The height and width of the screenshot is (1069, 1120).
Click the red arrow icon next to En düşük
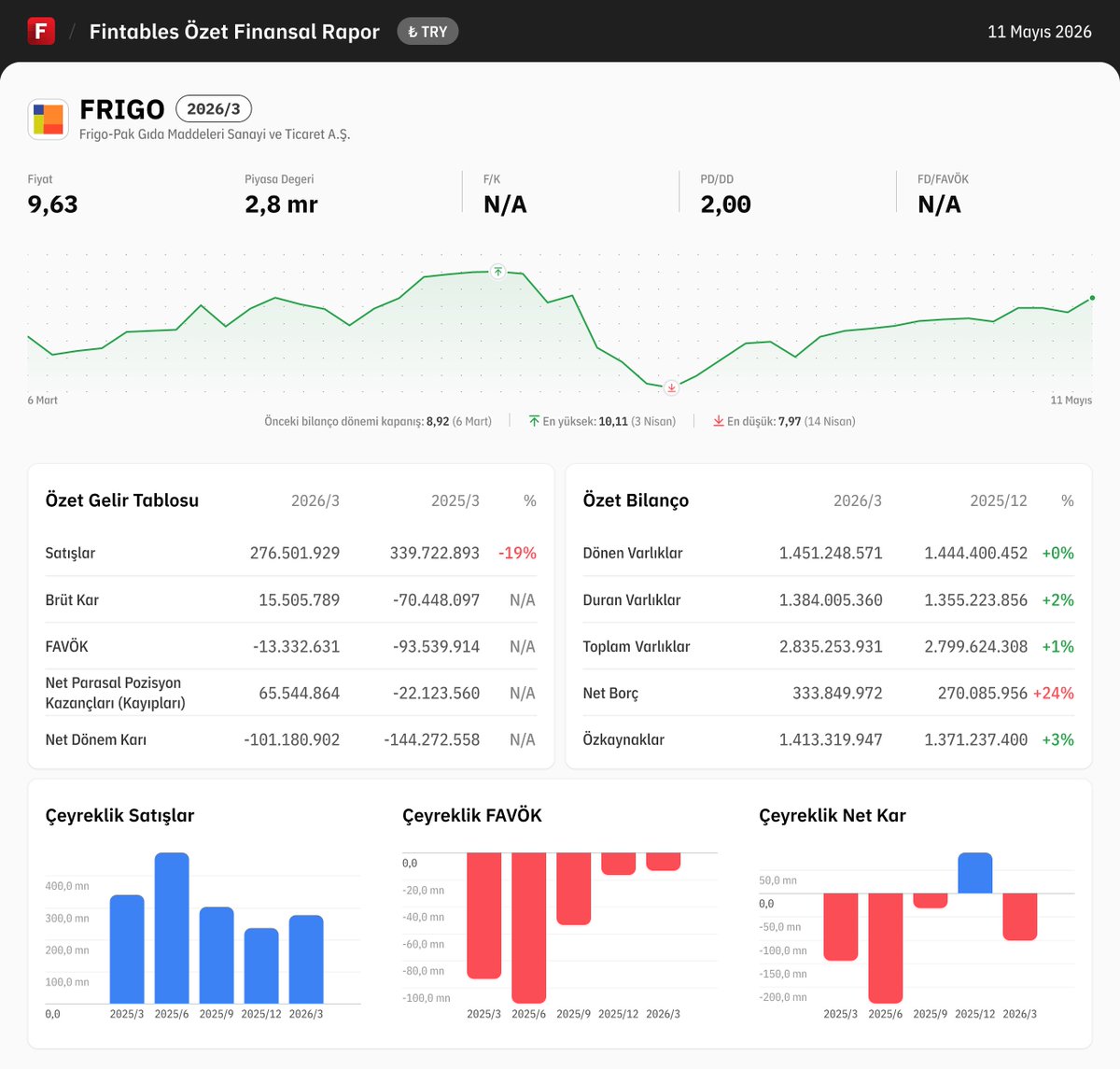click(719, 422)
